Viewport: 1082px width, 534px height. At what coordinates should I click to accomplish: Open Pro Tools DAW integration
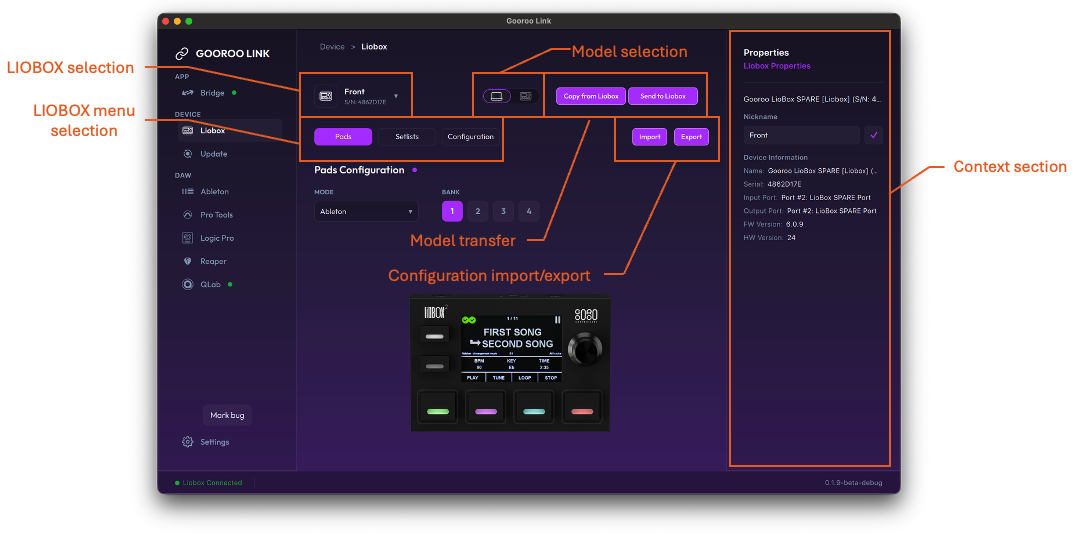pos(207,215)
